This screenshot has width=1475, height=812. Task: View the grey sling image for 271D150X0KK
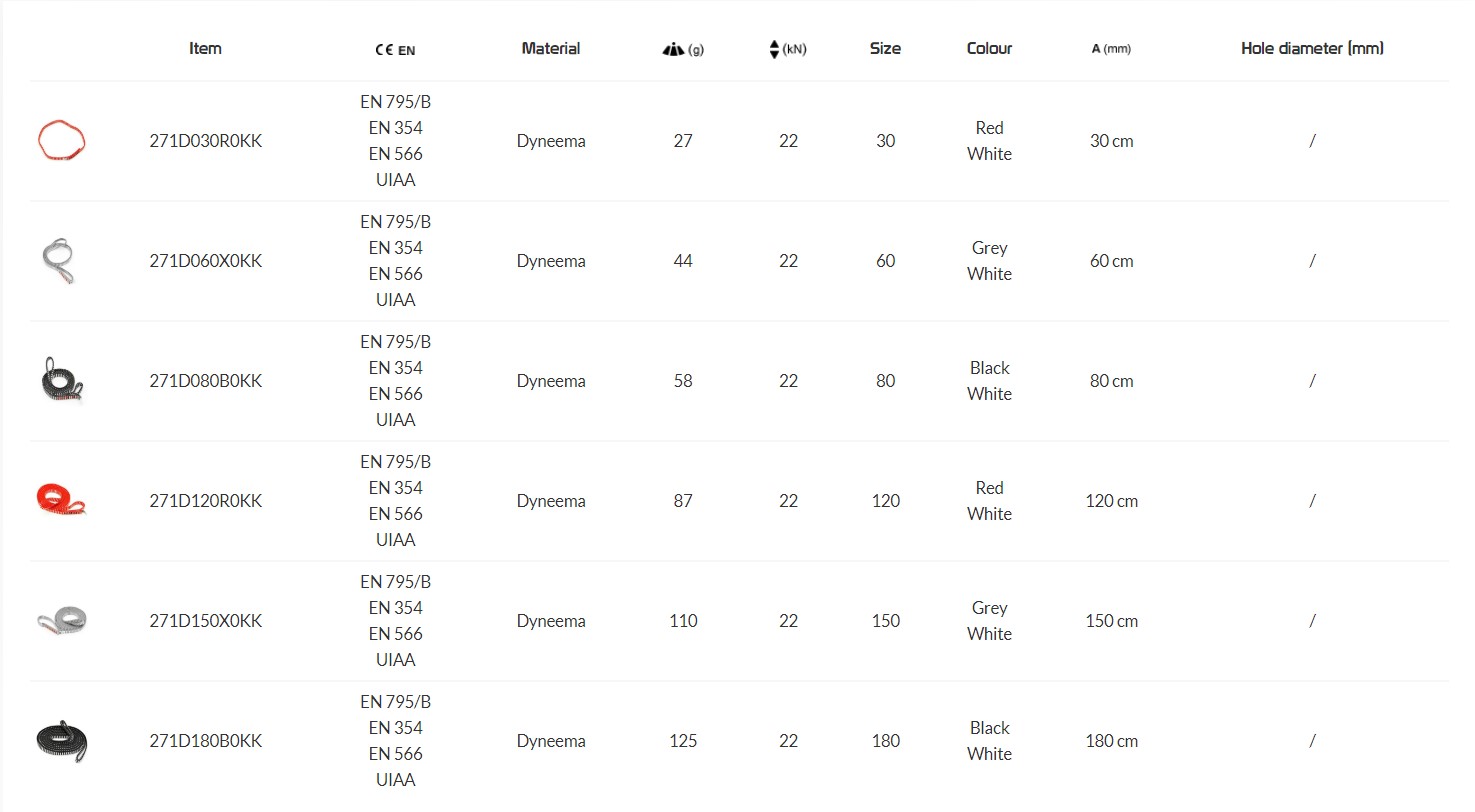point(62,620)
